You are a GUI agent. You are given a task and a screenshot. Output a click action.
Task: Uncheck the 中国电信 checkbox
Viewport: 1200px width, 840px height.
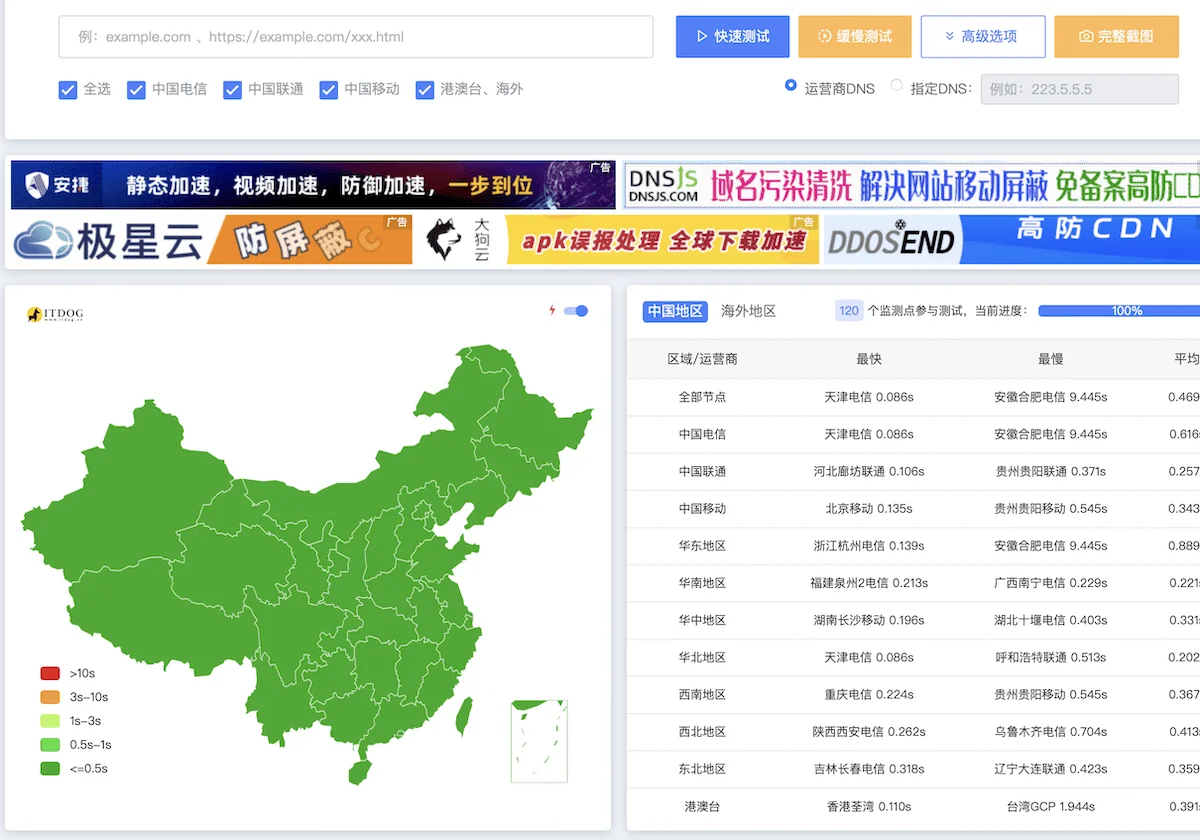pyautogui.click(x=136, y=90)
